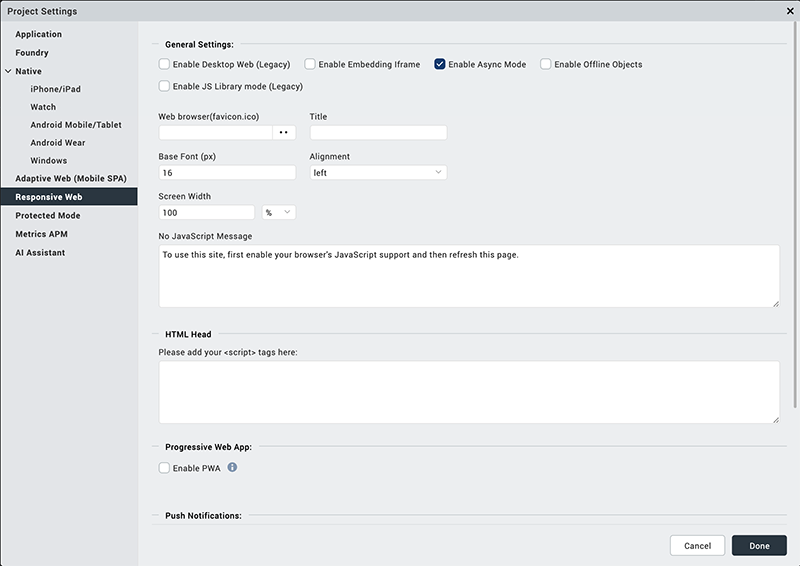
Task: Collapse the Native tree section
Action: 8,71
